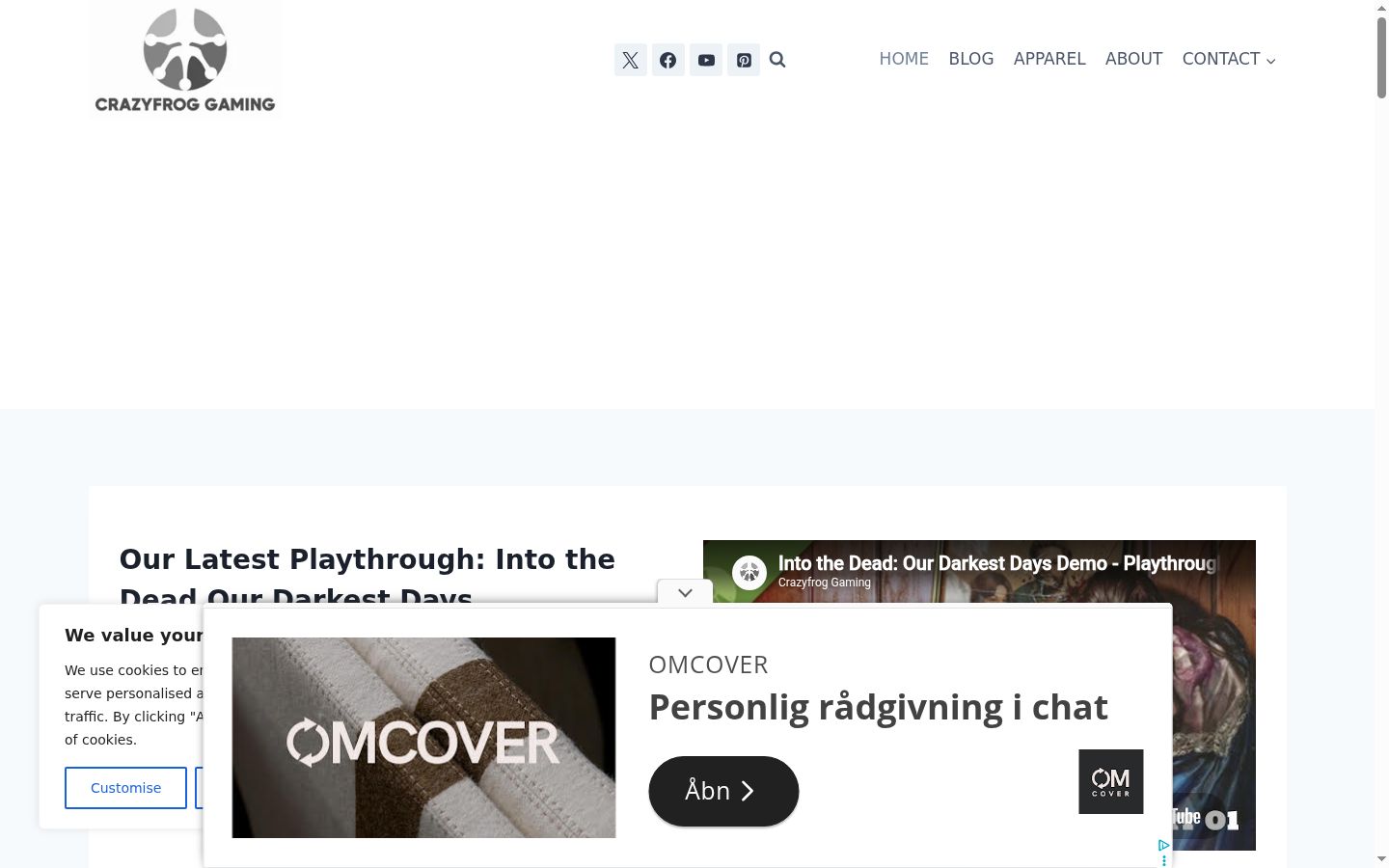
Task: Click the scrollbar down arrow
Action: [1381, 858]
